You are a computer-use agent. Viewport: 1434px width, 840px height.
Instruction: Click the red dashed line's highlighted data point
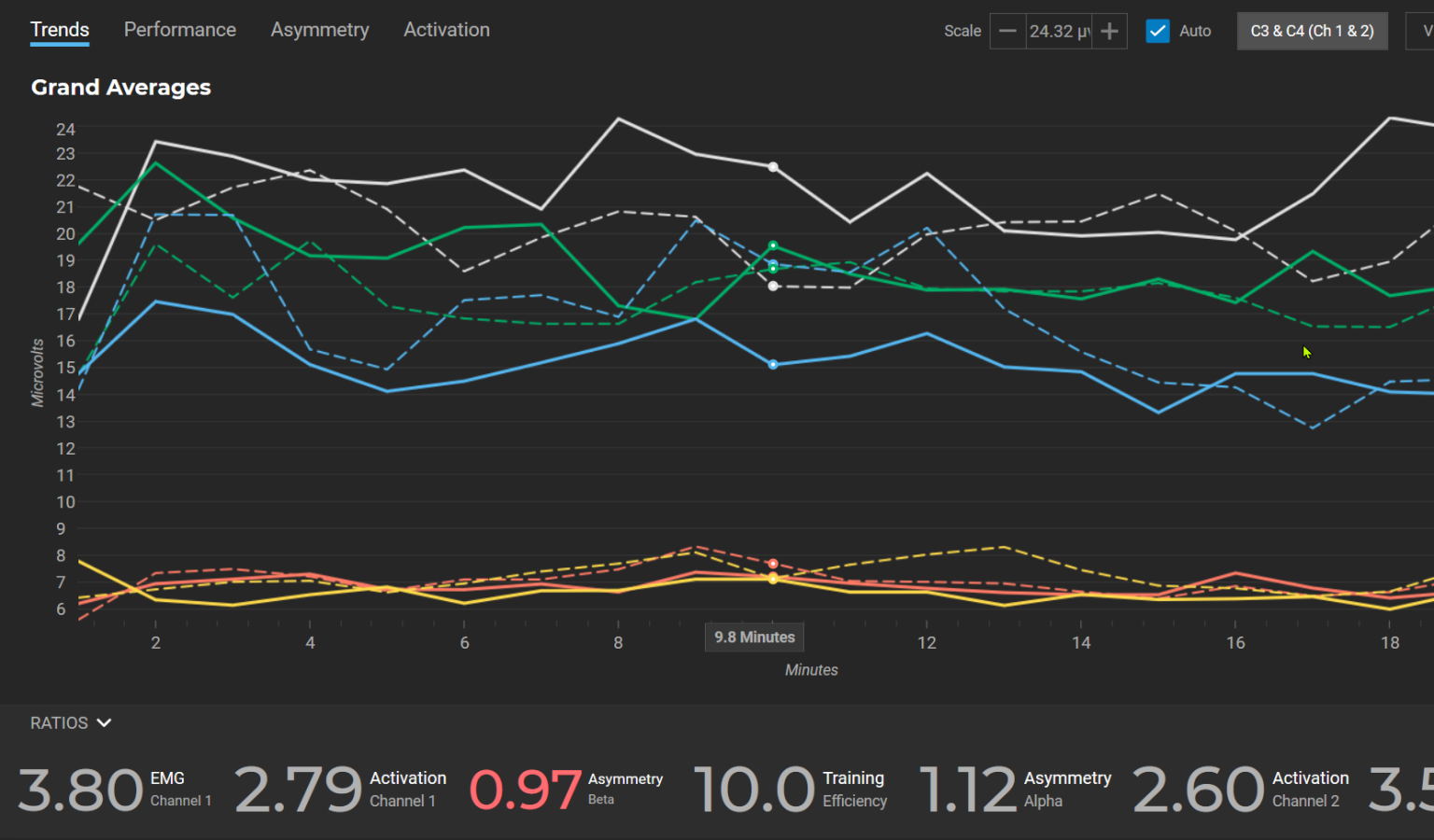click(773, 564)
